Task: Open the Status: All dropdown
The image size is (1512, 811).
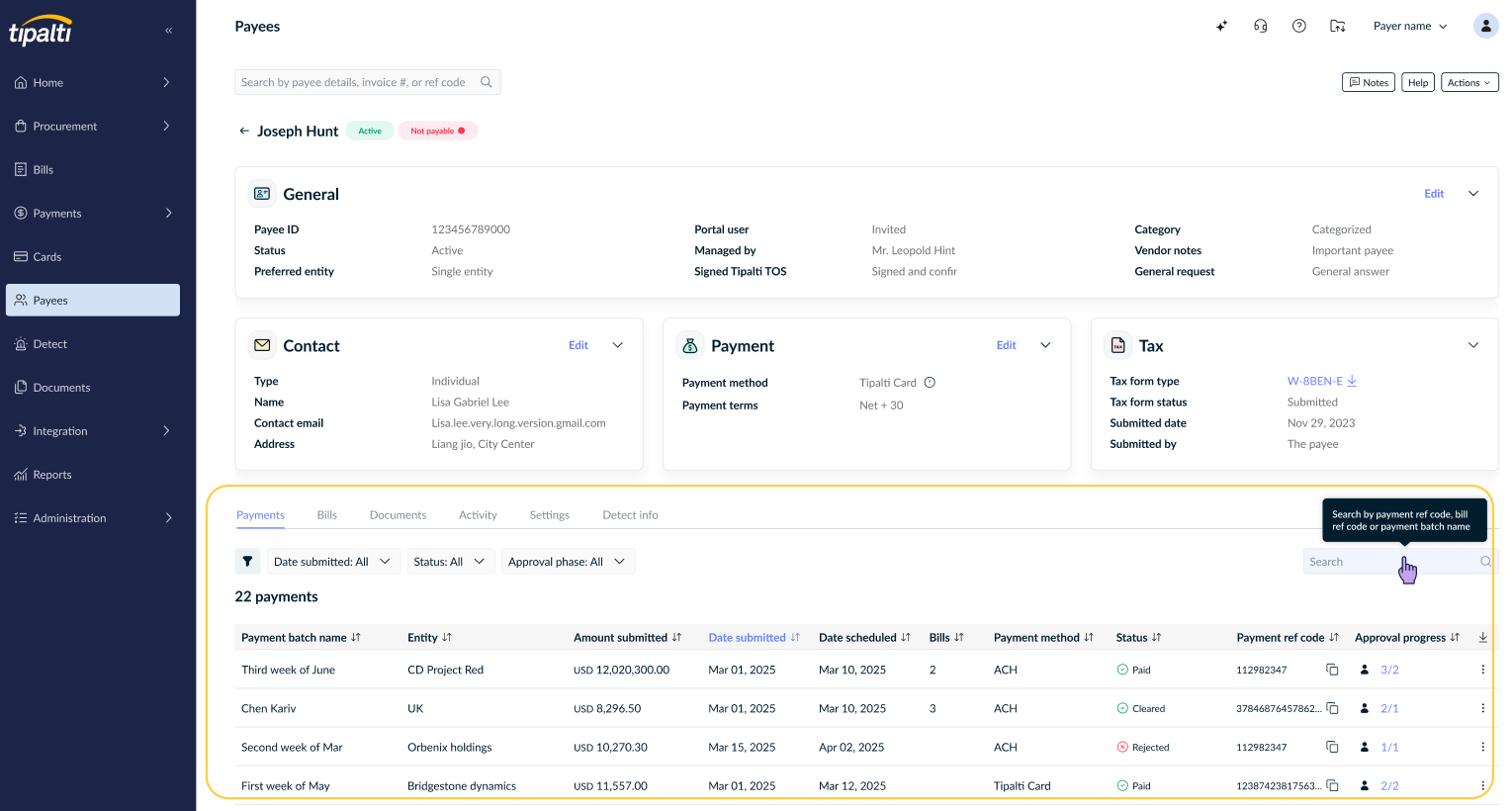Action: (451, 562)
